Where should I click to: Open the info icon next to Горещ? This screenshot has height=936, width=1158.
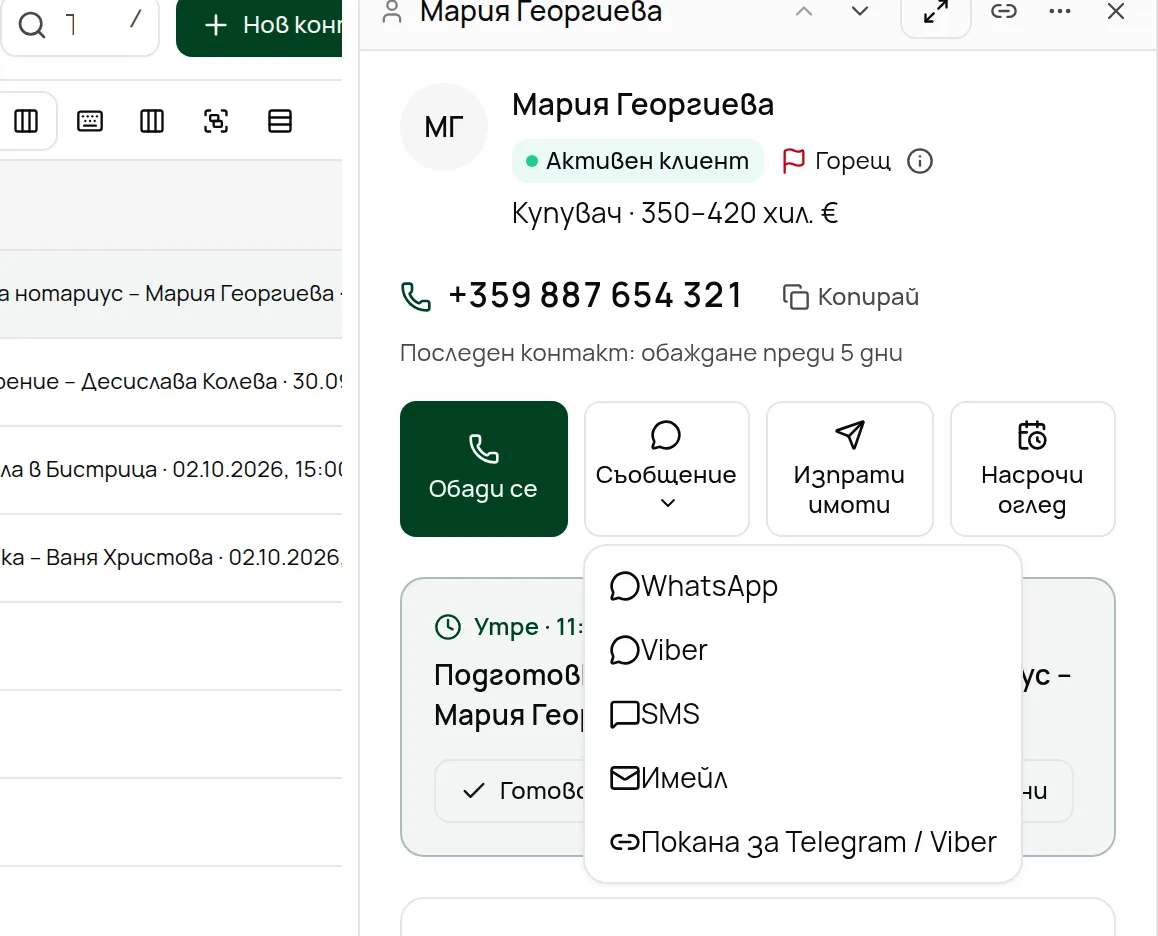tap(919, 161)
